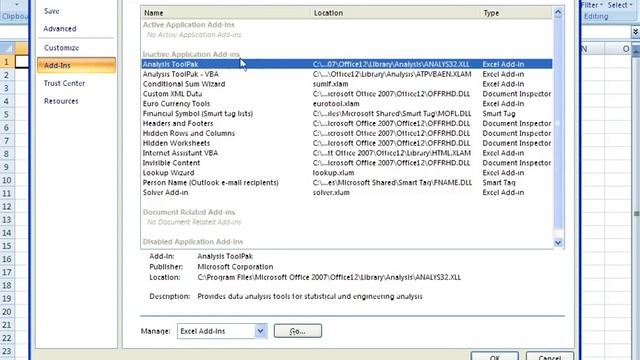Screen dimensions: 640x360
Task: Select Person Name (Outlook e-mail recipients) row
Action: [347, 182]
